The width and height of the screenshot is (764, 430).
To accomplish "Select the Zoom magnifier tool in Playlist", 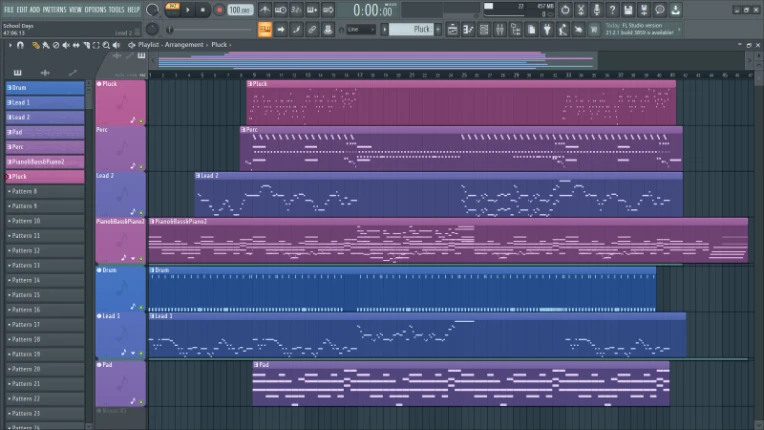I will pos(106,45).
